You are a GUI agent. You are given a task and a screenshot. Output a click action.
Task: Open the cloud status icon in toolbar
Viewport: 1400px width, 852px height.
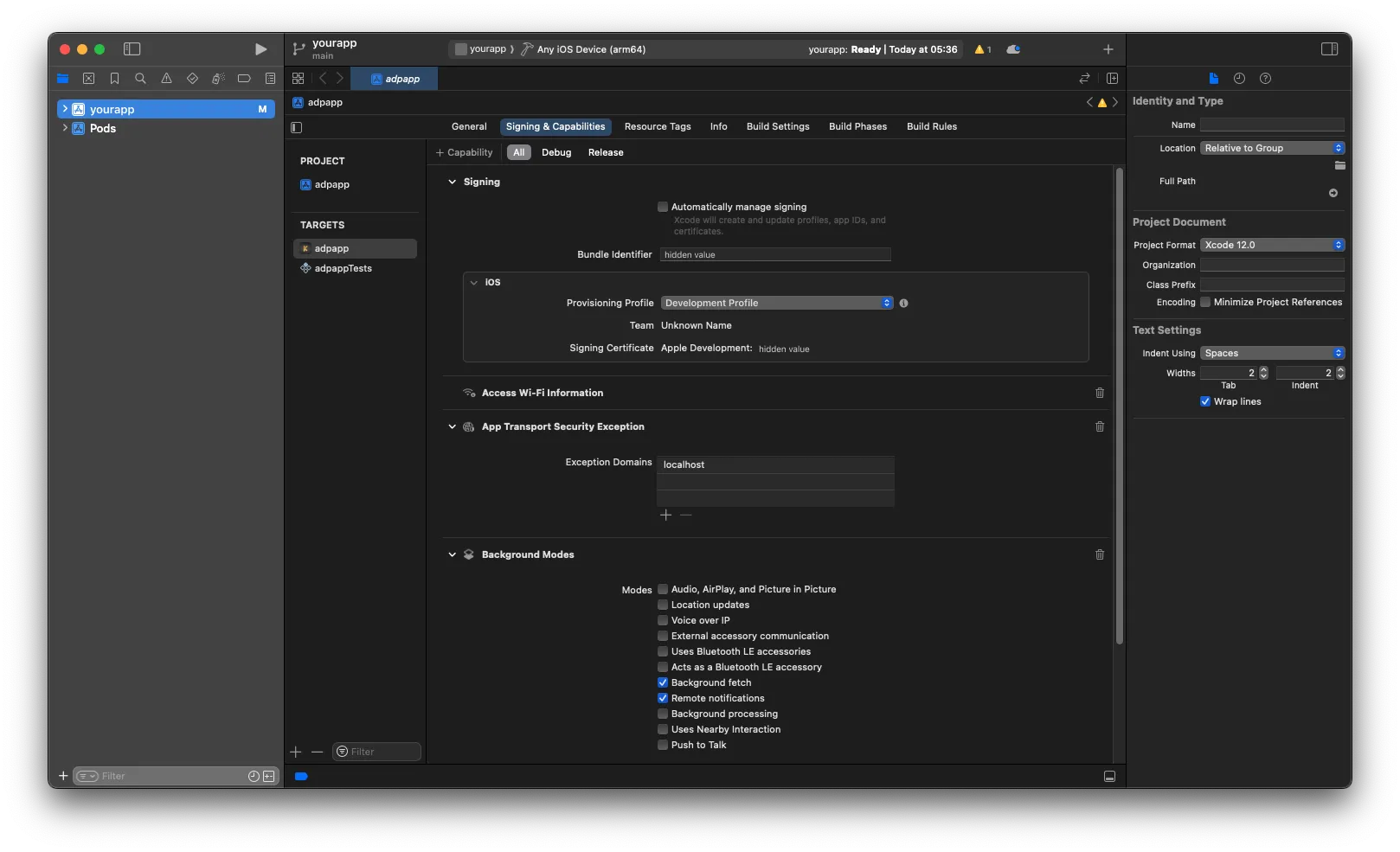[x=1013, y=49]
